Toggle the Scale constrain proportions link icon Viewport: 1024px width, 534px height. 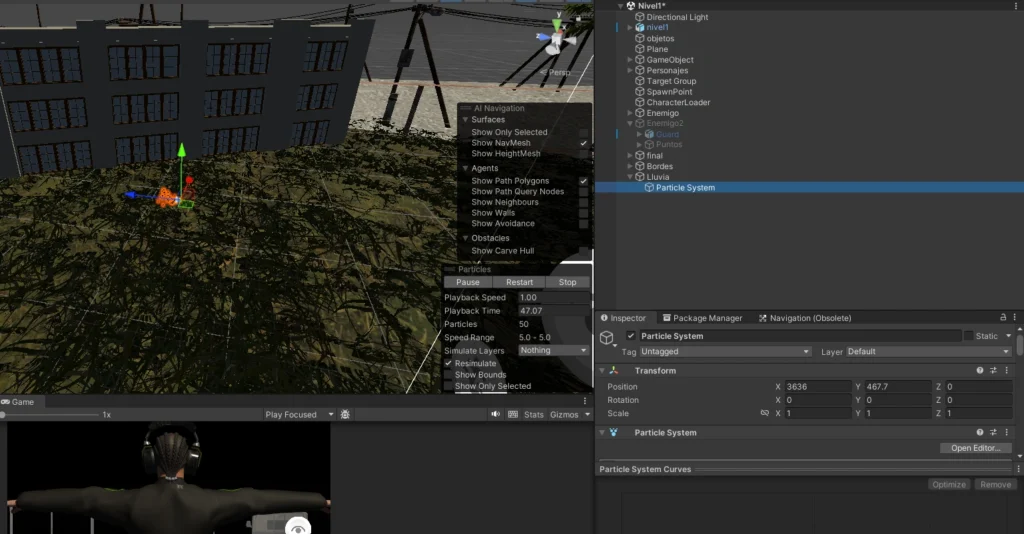[764, 413]
